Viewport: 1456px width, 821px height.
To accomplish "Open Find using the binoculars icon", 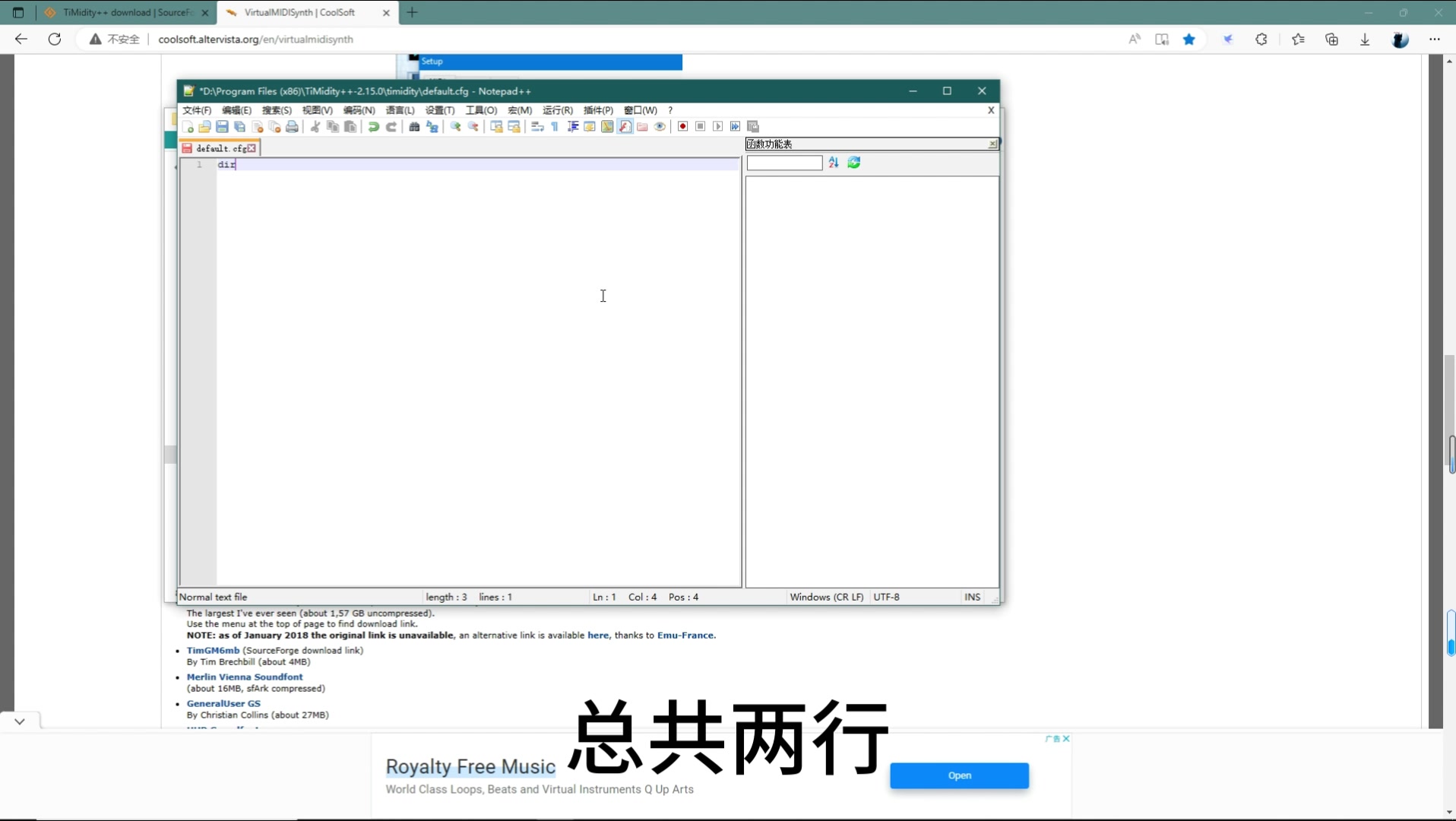I will [413, 127].
